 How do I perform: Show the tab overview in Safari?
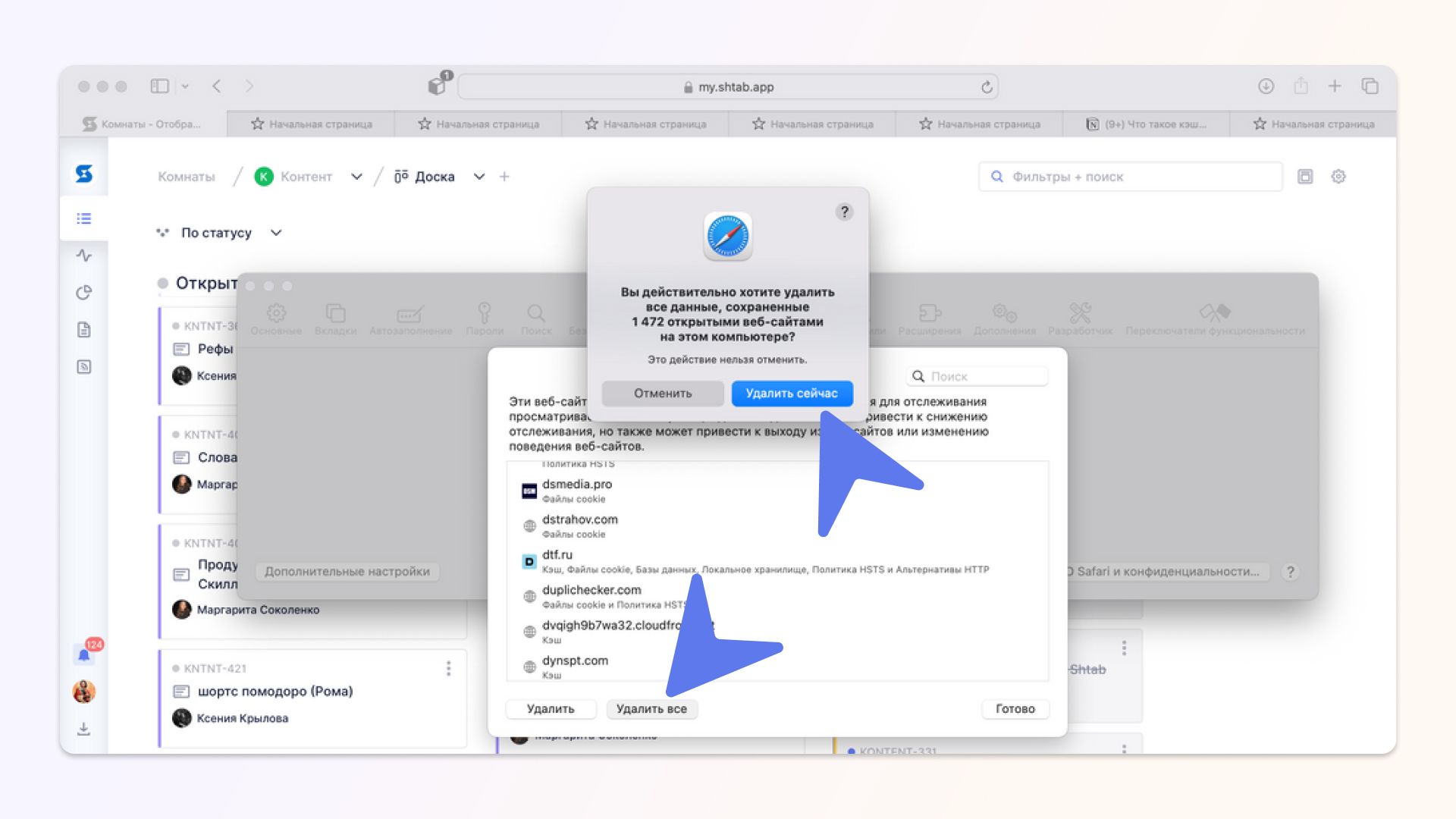[1370, 86]
